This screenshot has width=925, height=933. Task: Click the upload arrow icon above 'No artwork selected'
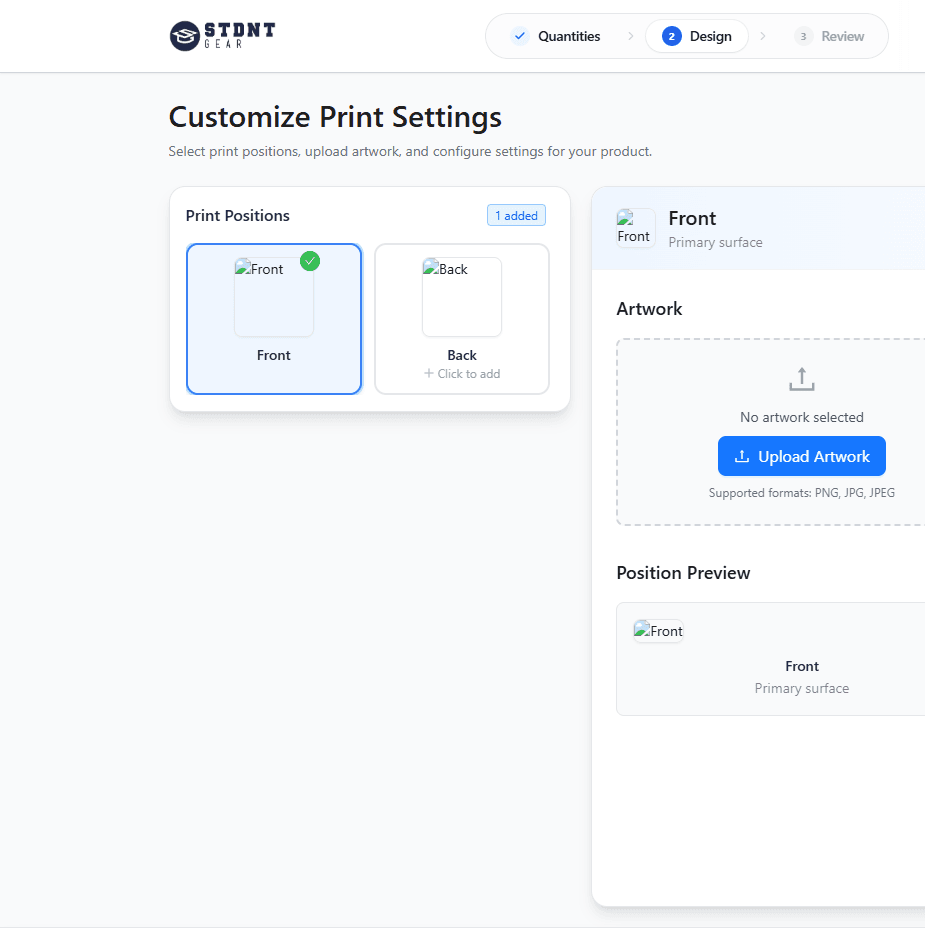click(x=801, y=379)
